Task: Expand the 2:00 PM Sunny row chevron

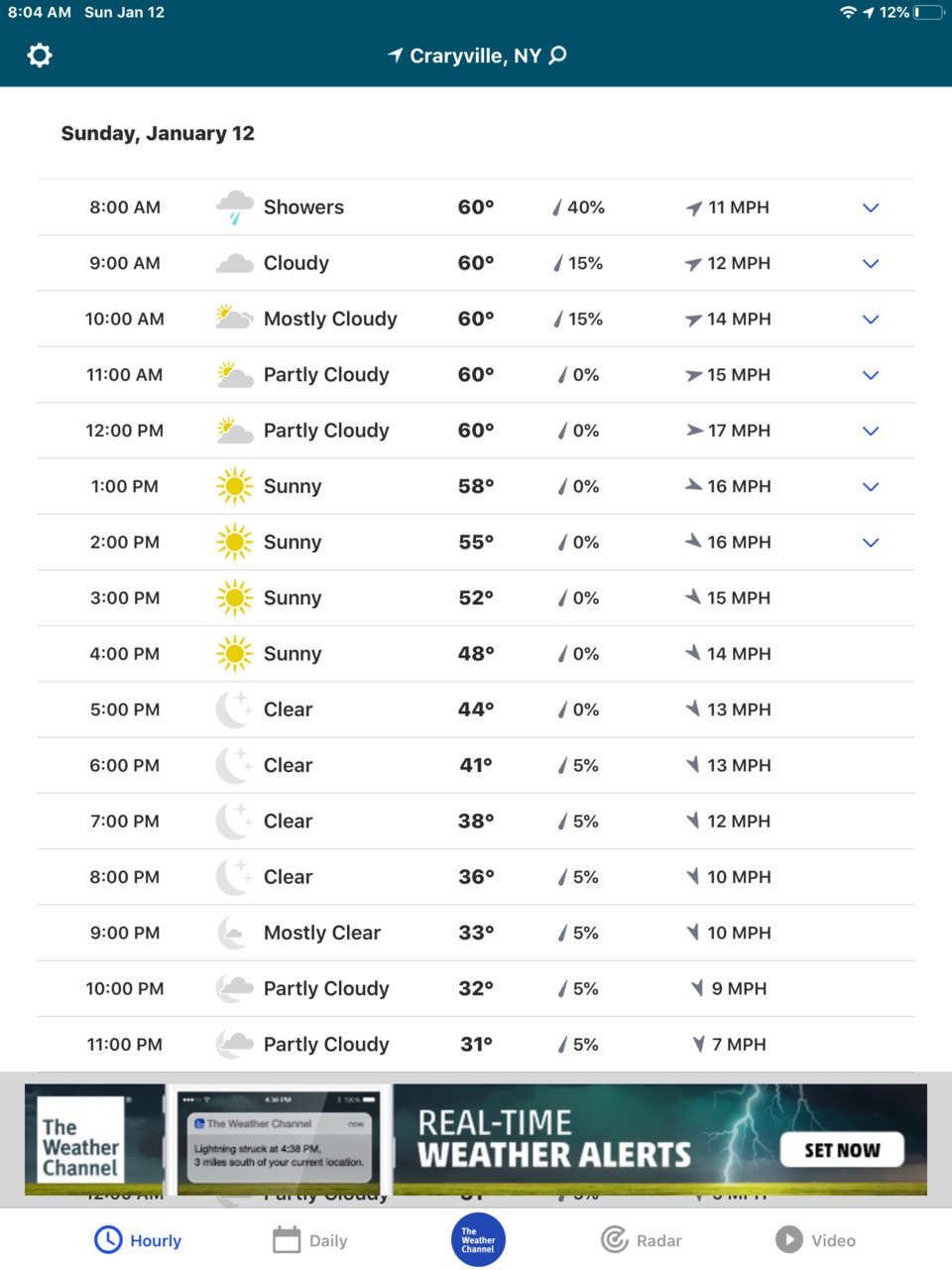Action: [x=871, y=543]
